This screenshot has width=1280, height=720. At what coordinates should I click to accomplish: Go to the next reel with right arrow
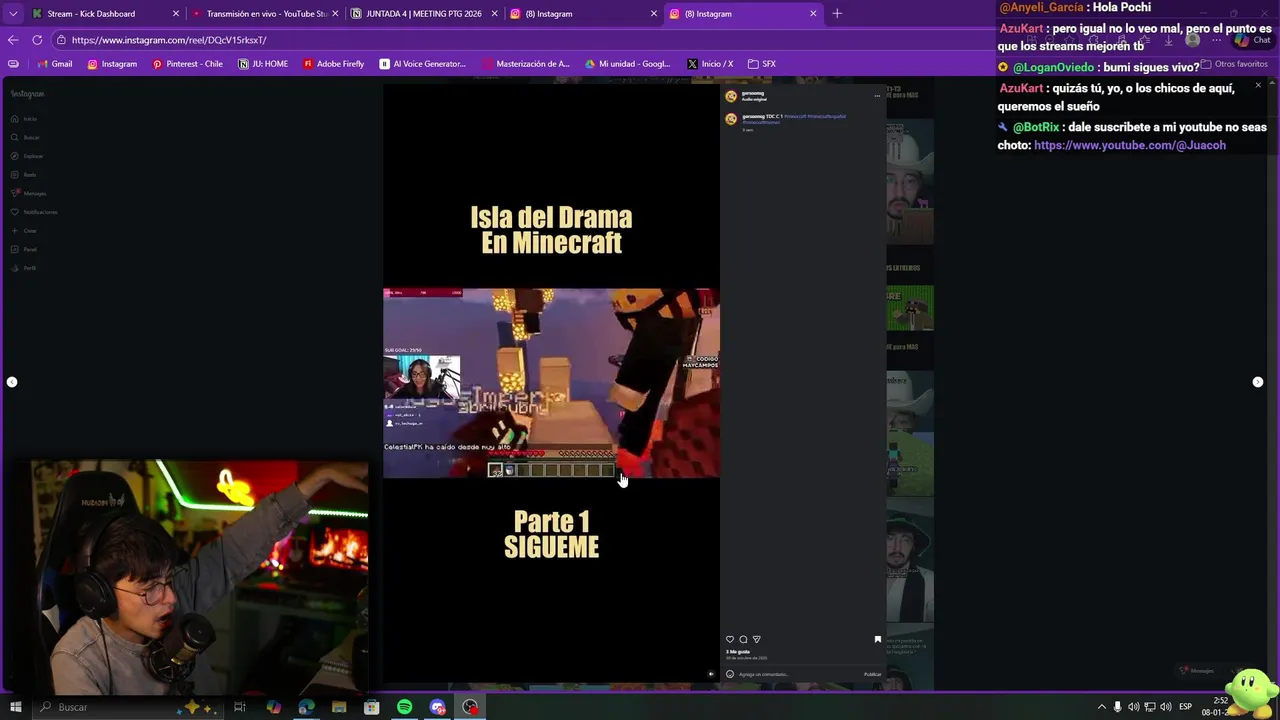coord(1258,382)
